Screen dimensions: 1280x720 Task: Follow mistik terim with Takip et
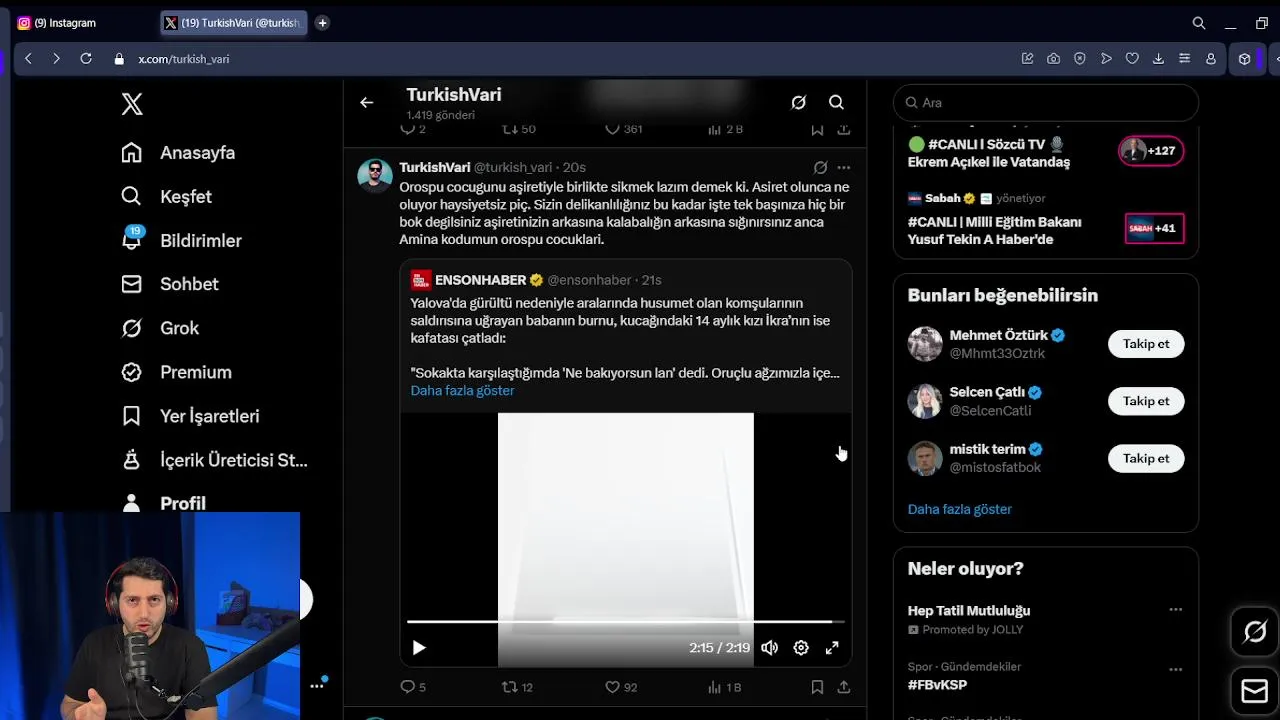[x=1146, y=458]
